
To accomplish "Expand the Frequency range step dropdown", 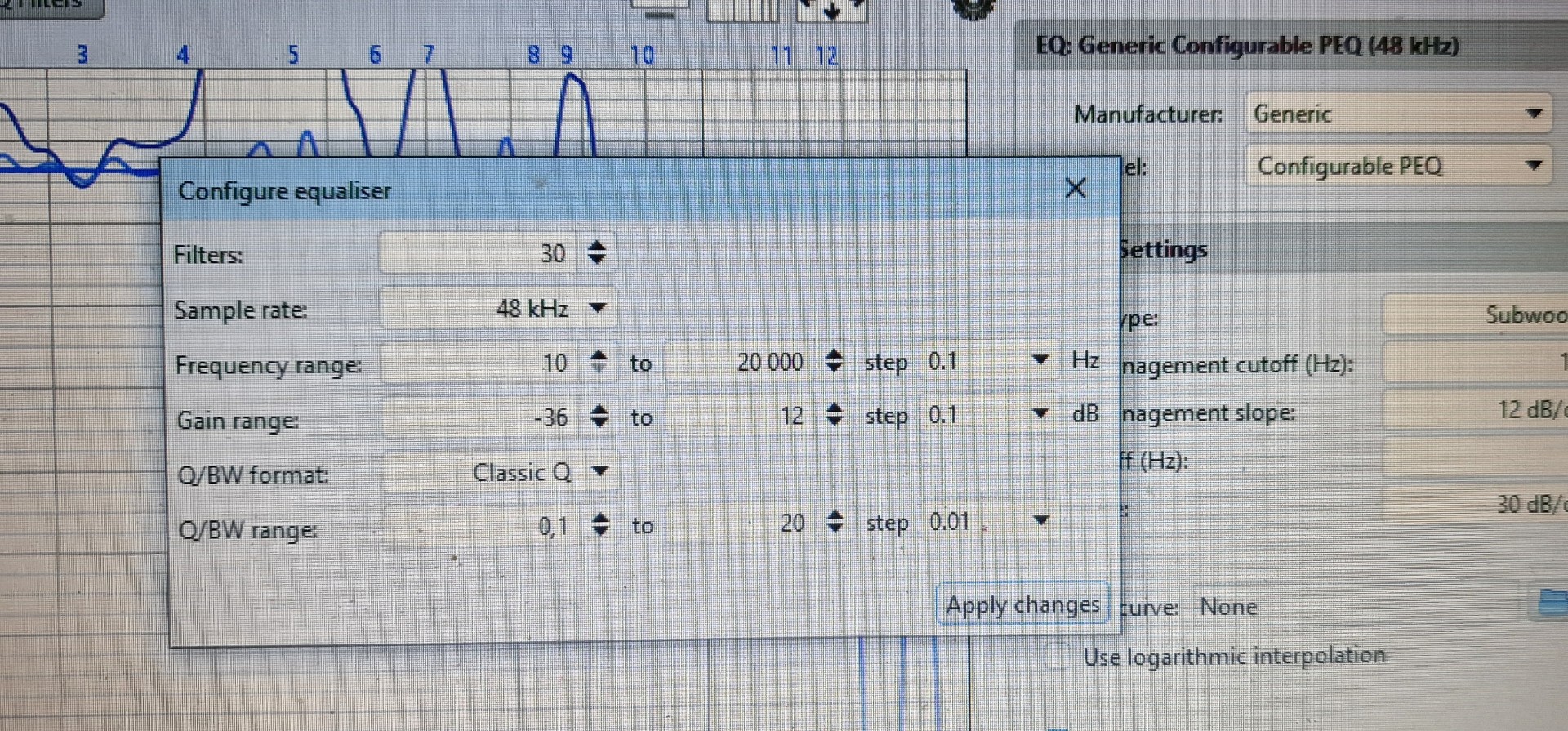I will (x=1040, y=360).
